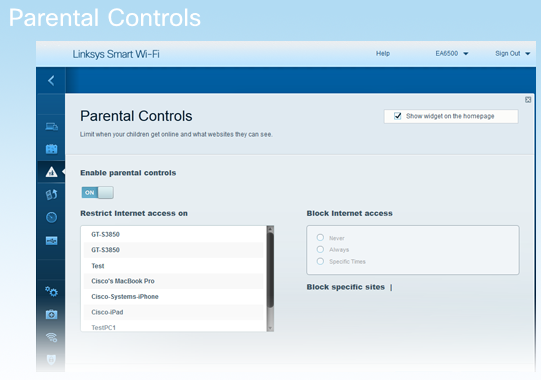Select Cisco's MacBook Pro device
Viewport: 543px width, 380px height.
[173, 281]
